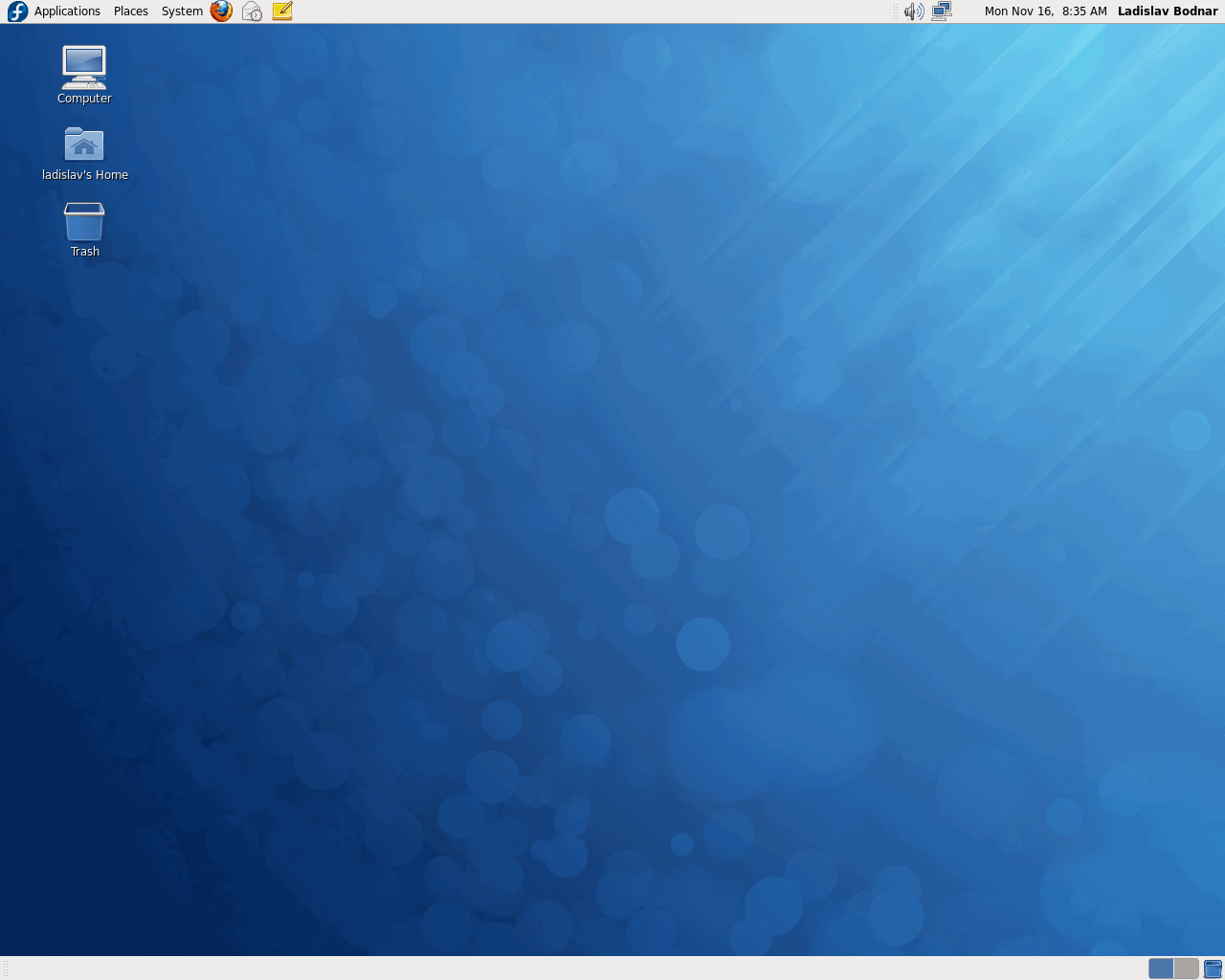Click the Fedora logo beside Applications

click(17, 11)
